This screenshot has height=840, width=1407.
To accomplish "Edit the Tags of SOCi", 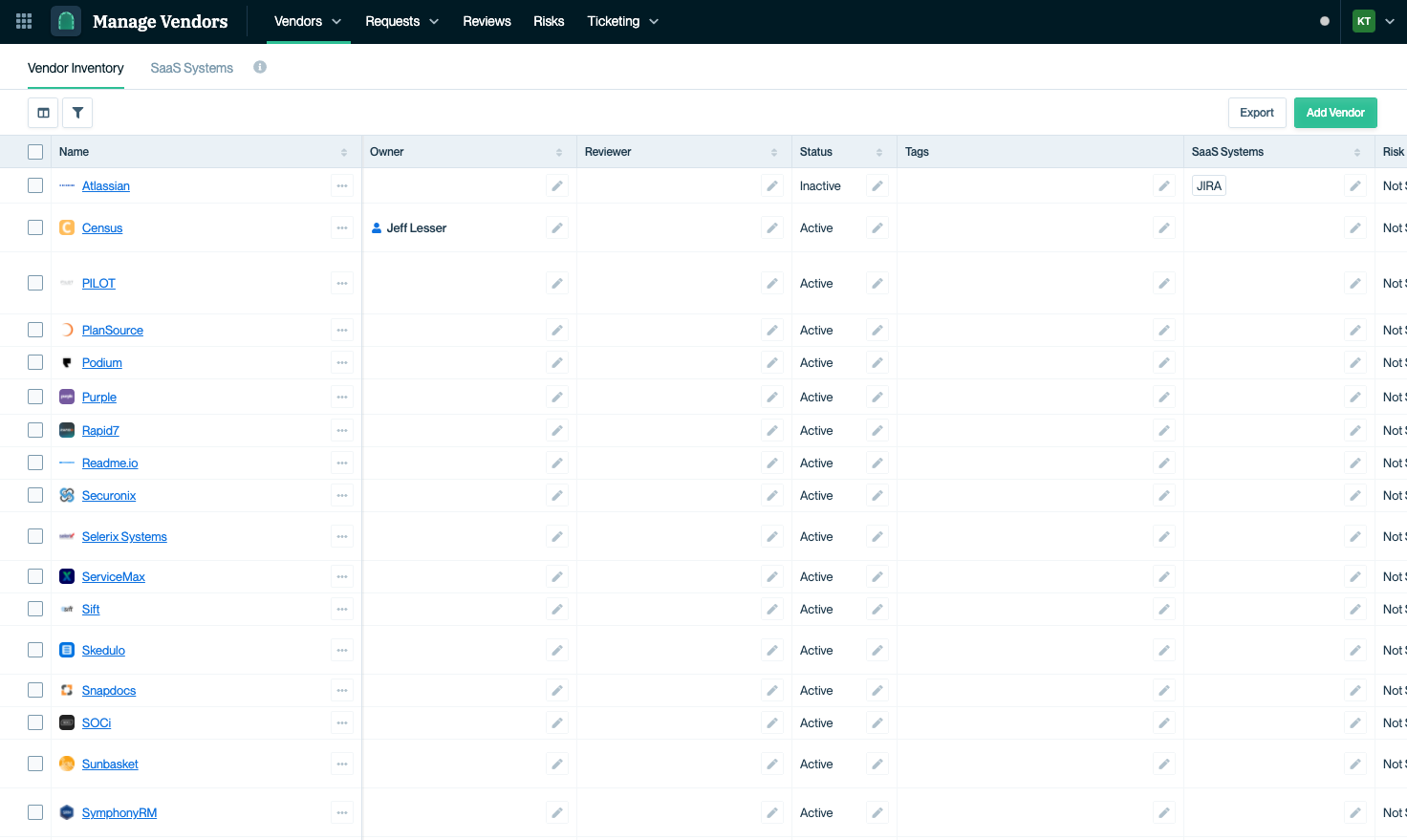I will click(1164, 722).
